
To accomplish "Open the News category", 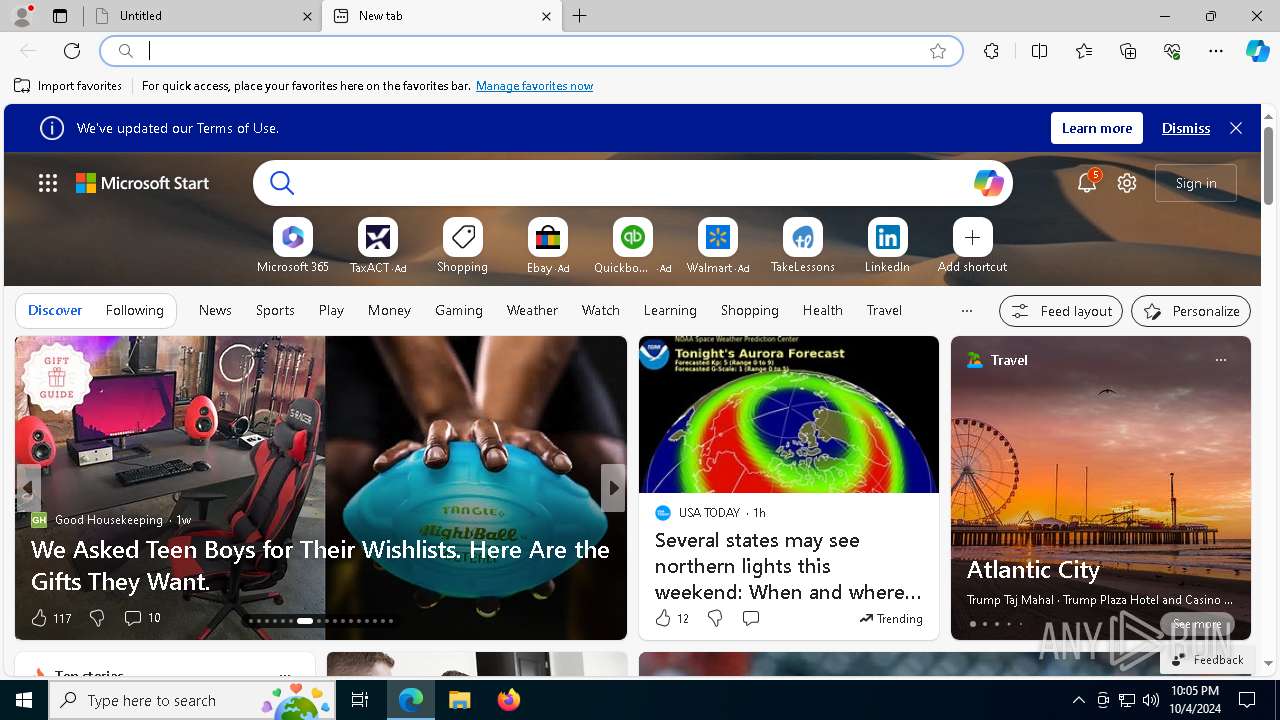I will (x=215, y=310).
